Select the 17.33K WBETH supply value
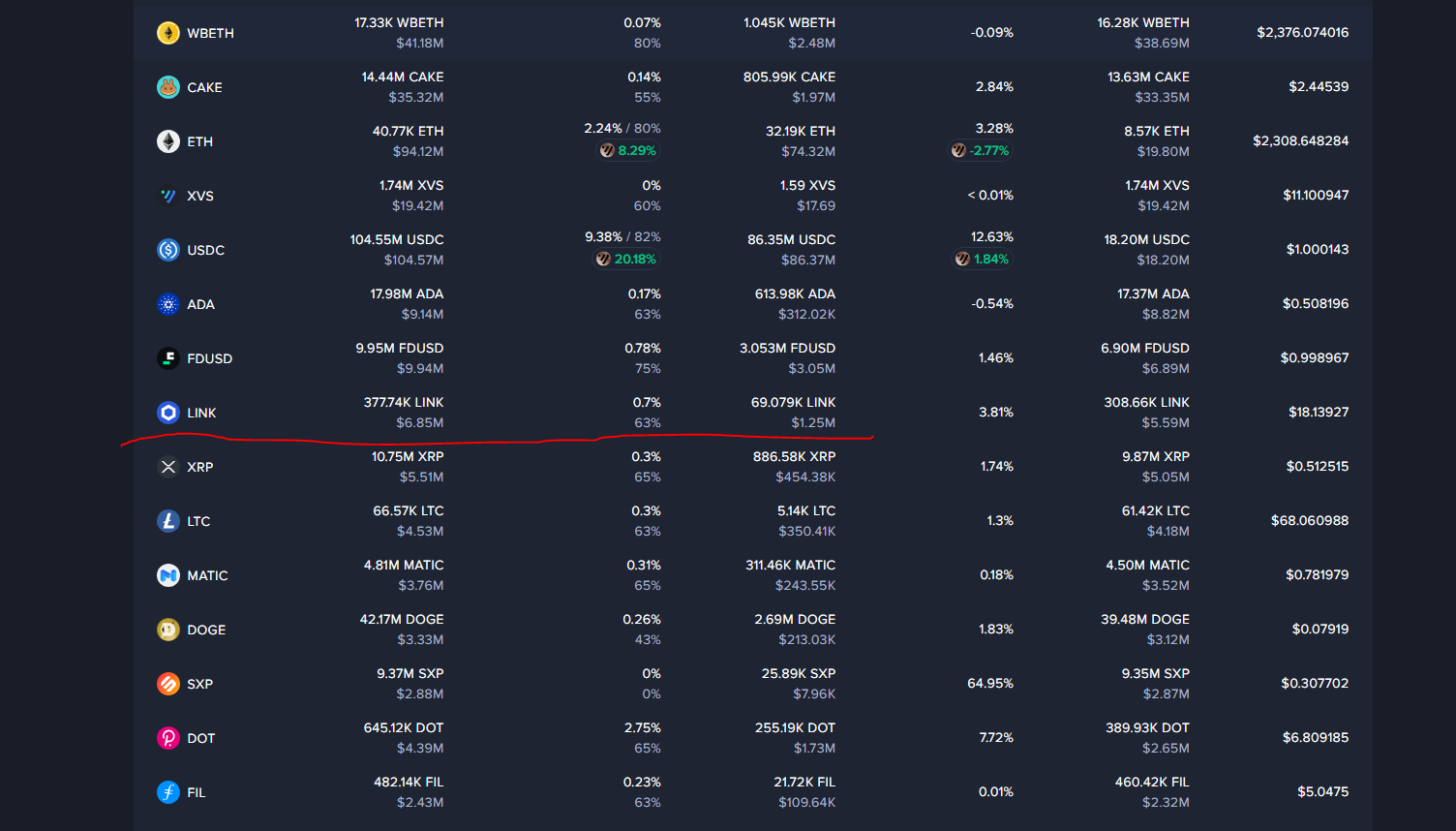 [x=399, y=22]
